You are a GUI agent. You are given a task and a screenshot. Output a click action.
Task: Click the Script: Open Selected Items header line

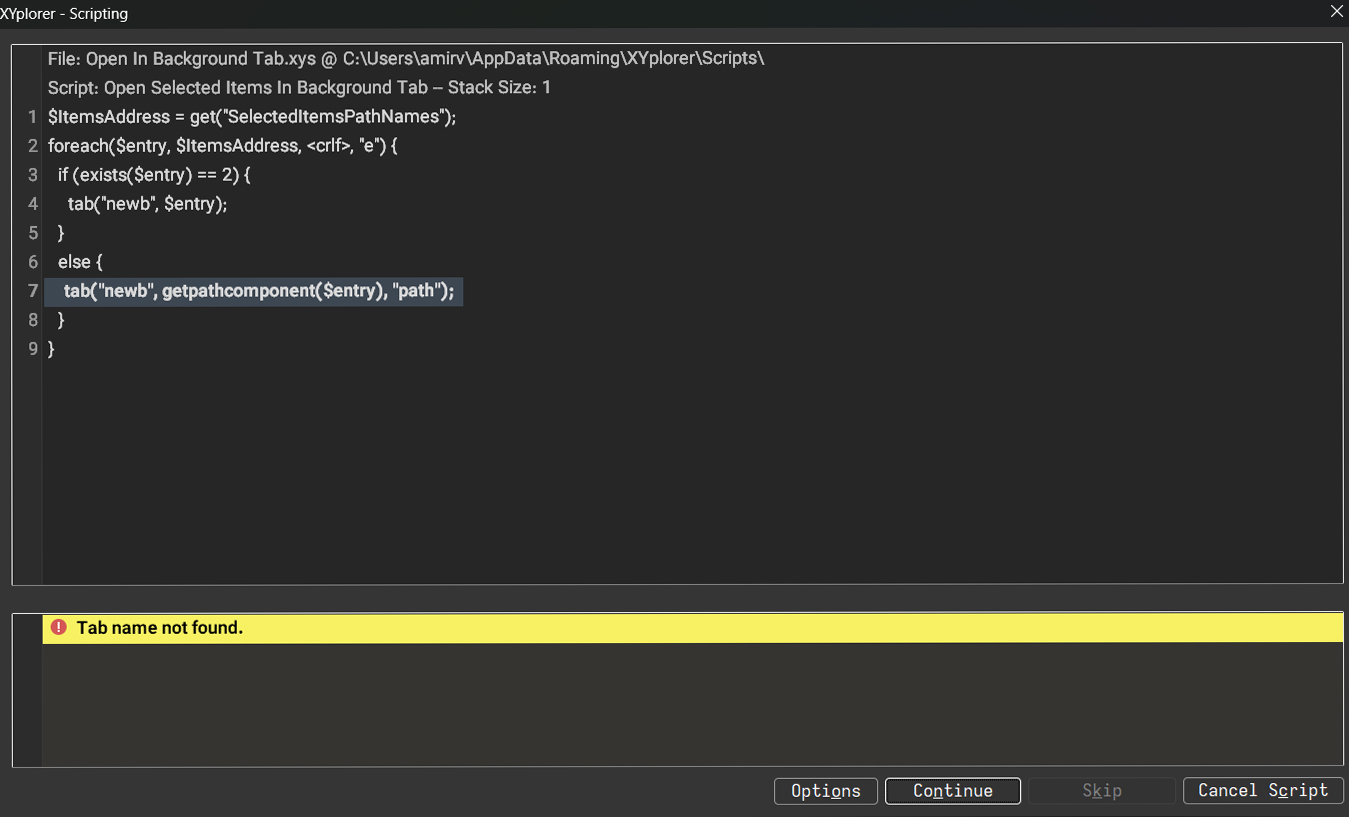[299, 88]
